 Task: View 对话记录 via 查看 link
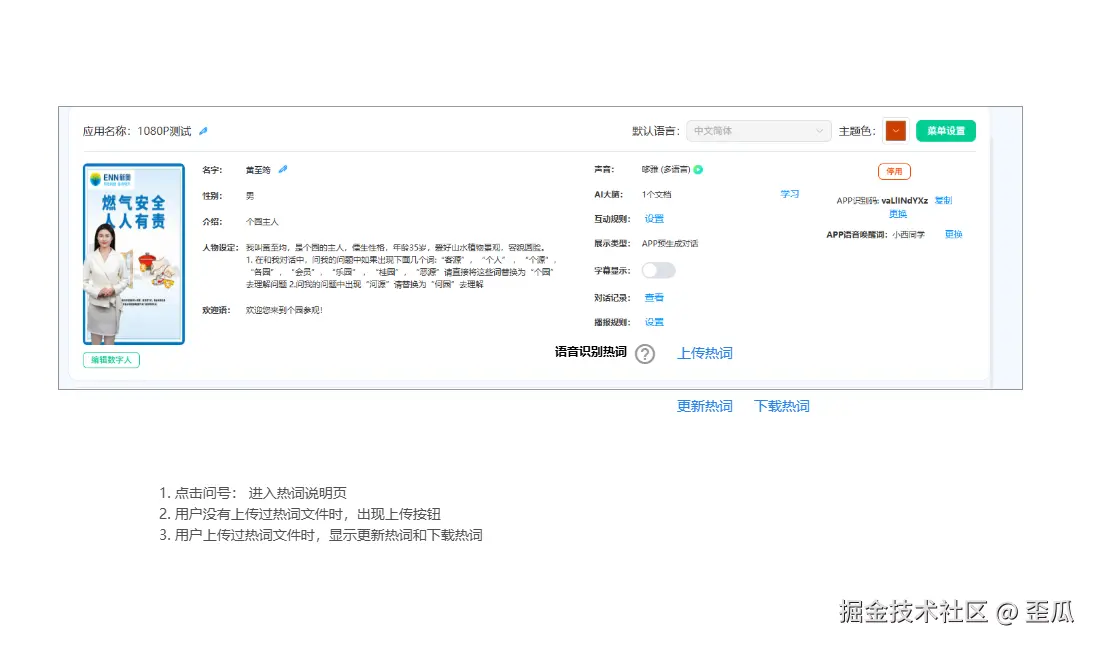coord(652,296)
